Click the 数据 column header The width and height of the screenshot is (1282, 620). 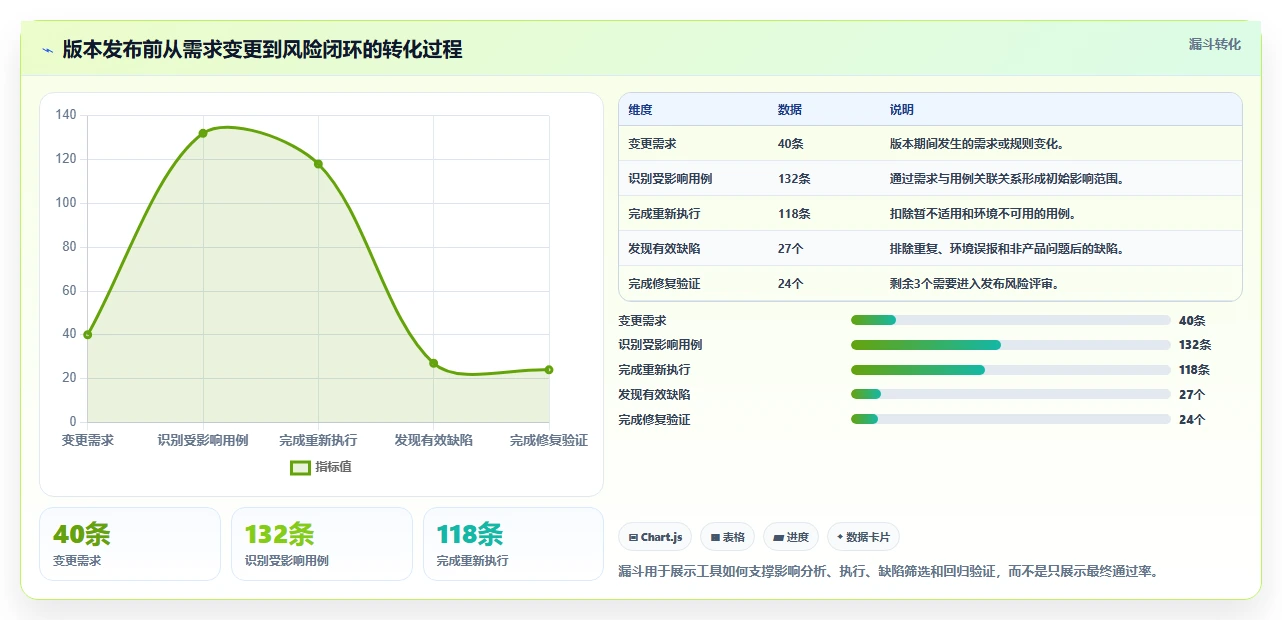pyautogui.click(x=790, y=110)
